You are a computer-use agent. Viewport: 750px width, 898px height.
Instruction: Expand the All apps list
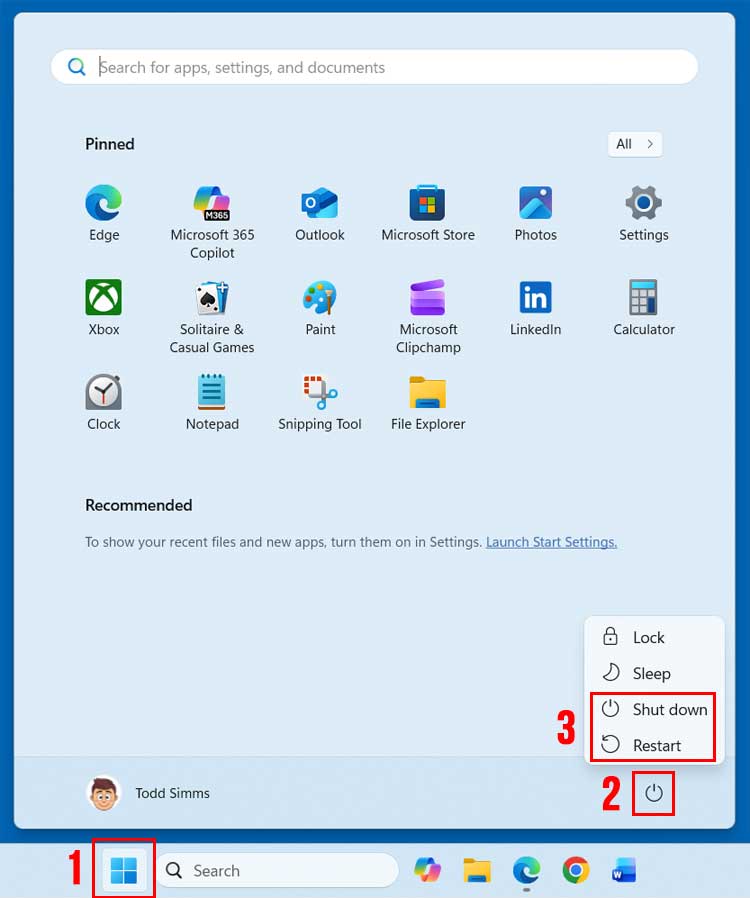(x=635, y=144)
